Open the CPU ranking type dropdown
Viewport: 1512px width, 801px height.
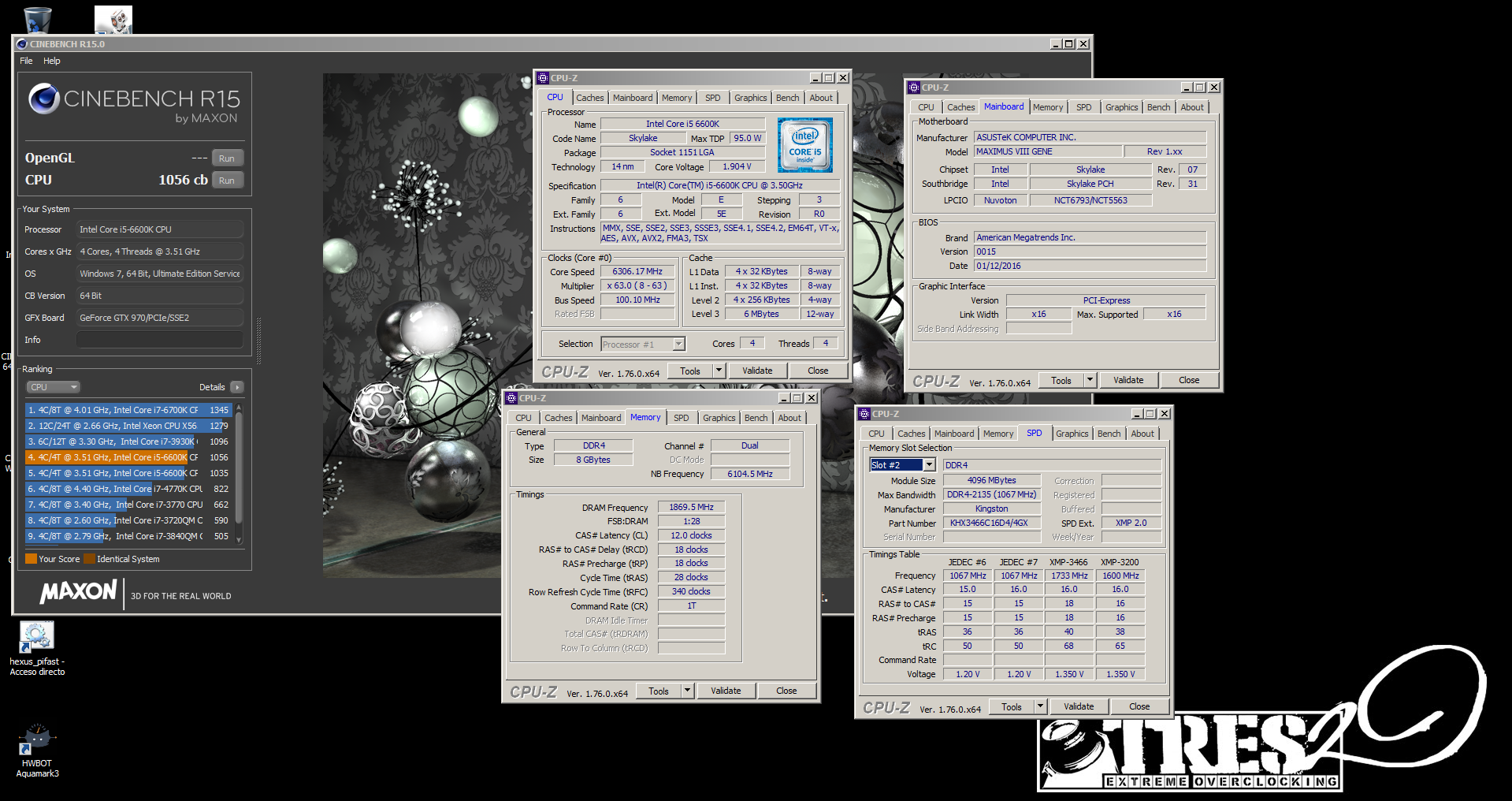pos(54,387)
